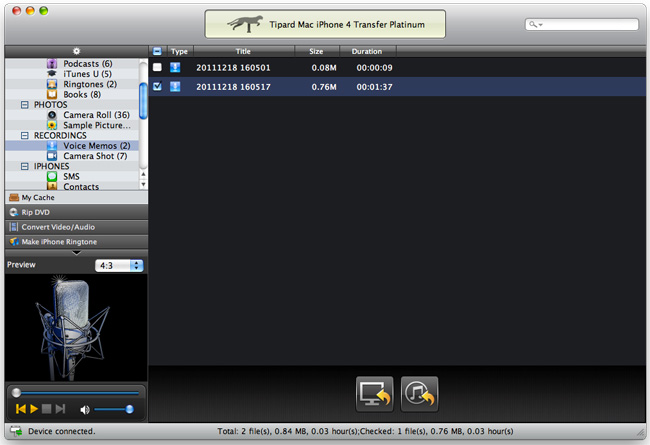Click the sidebar vertical scrollbar thumb
650x445 pixels.
tap(143, 101)
